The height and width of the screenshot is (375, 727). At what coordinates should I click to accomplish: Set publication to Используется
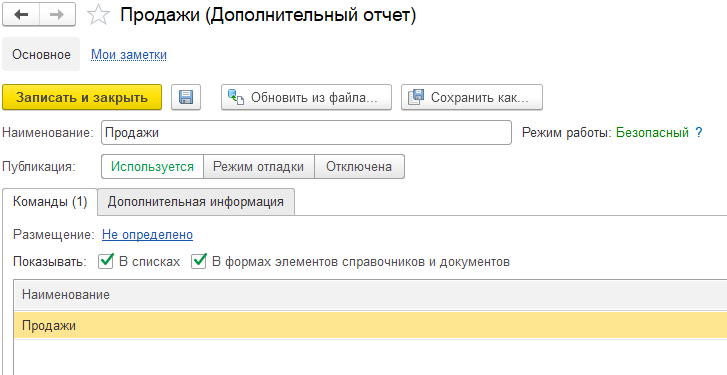pyautogui.click(x=153, y=166)
